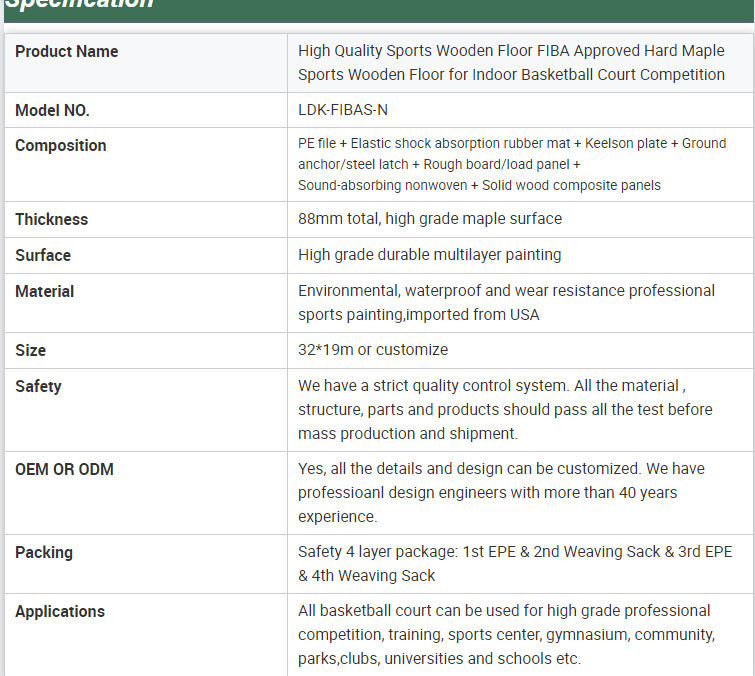Click the Size row label
The height and width of the screenshot is (676, 755).
click(x=31, y=351)
